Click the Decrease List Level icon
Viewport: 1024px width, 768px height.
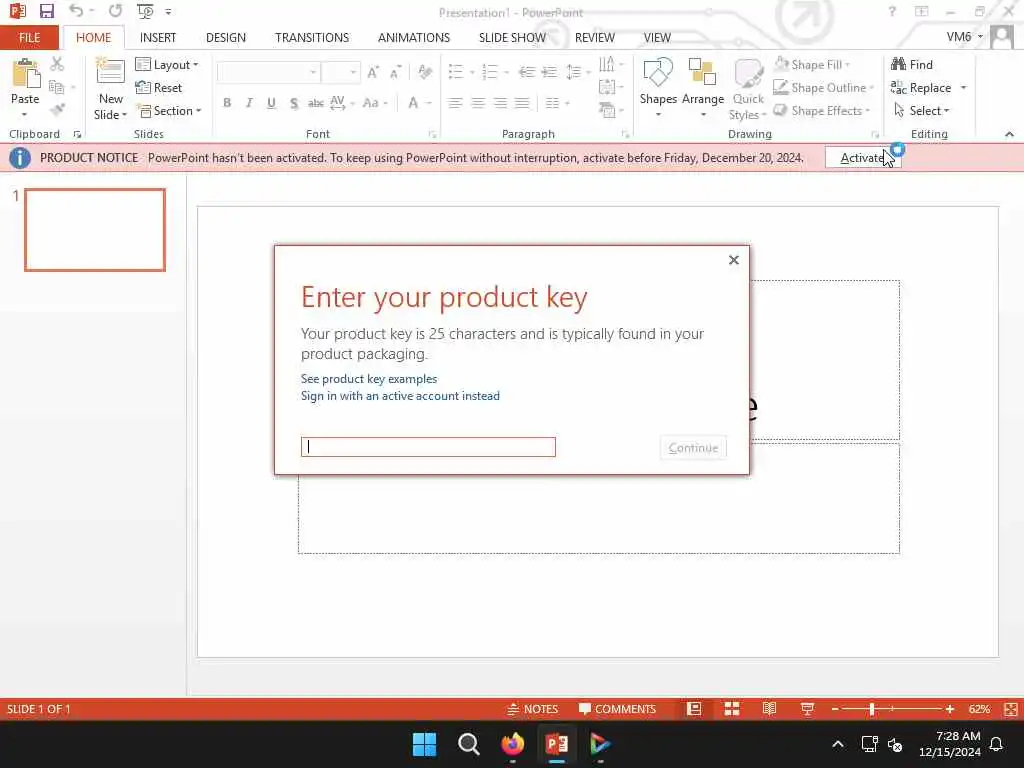pyautogui.click(x=526, y=72)
